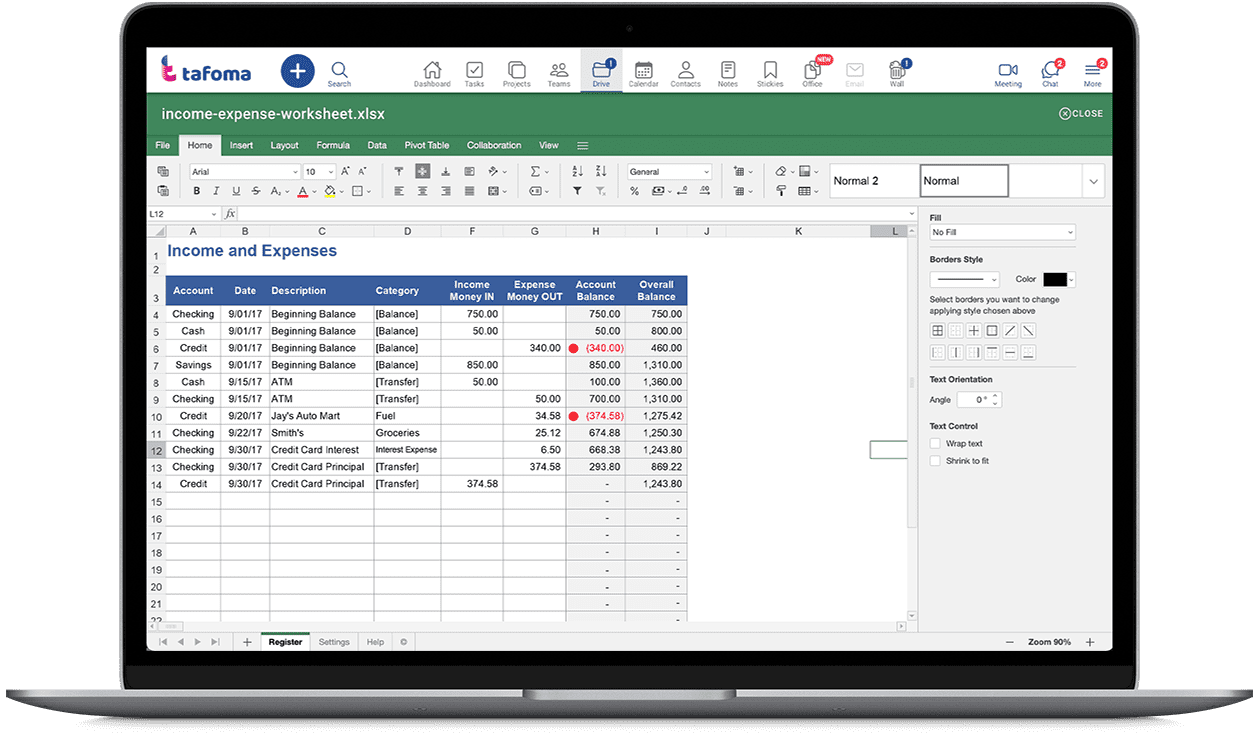Open the border line style dropdown
Viewport: 1259px width, 733px height.
pyautogui.click(x=964, y=280)
